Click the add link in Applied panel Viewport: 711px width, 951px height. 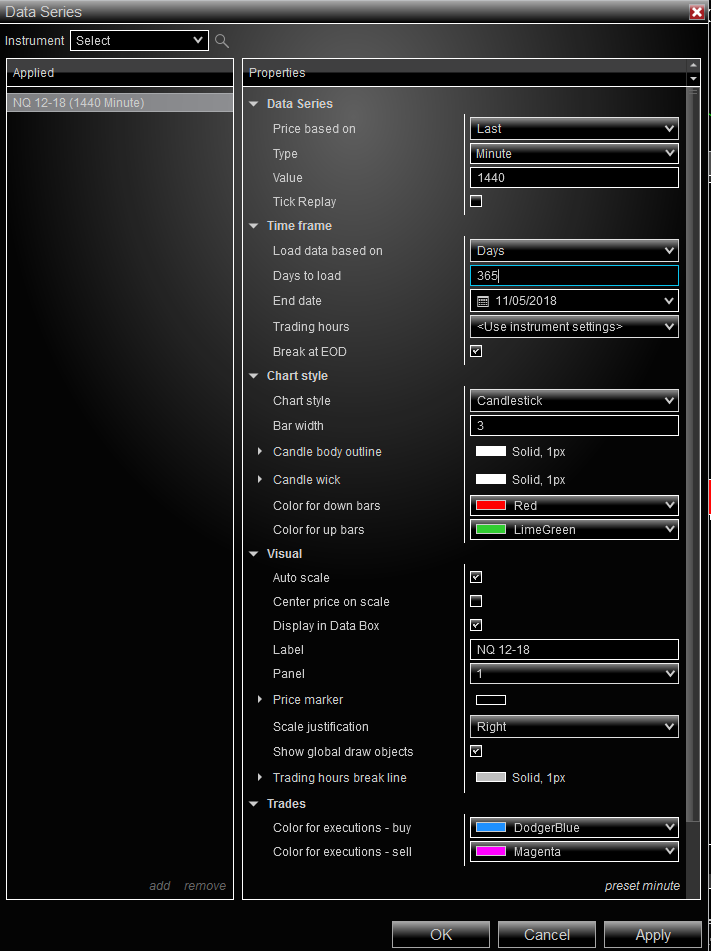pyautogui.click(x=160, y=885)
